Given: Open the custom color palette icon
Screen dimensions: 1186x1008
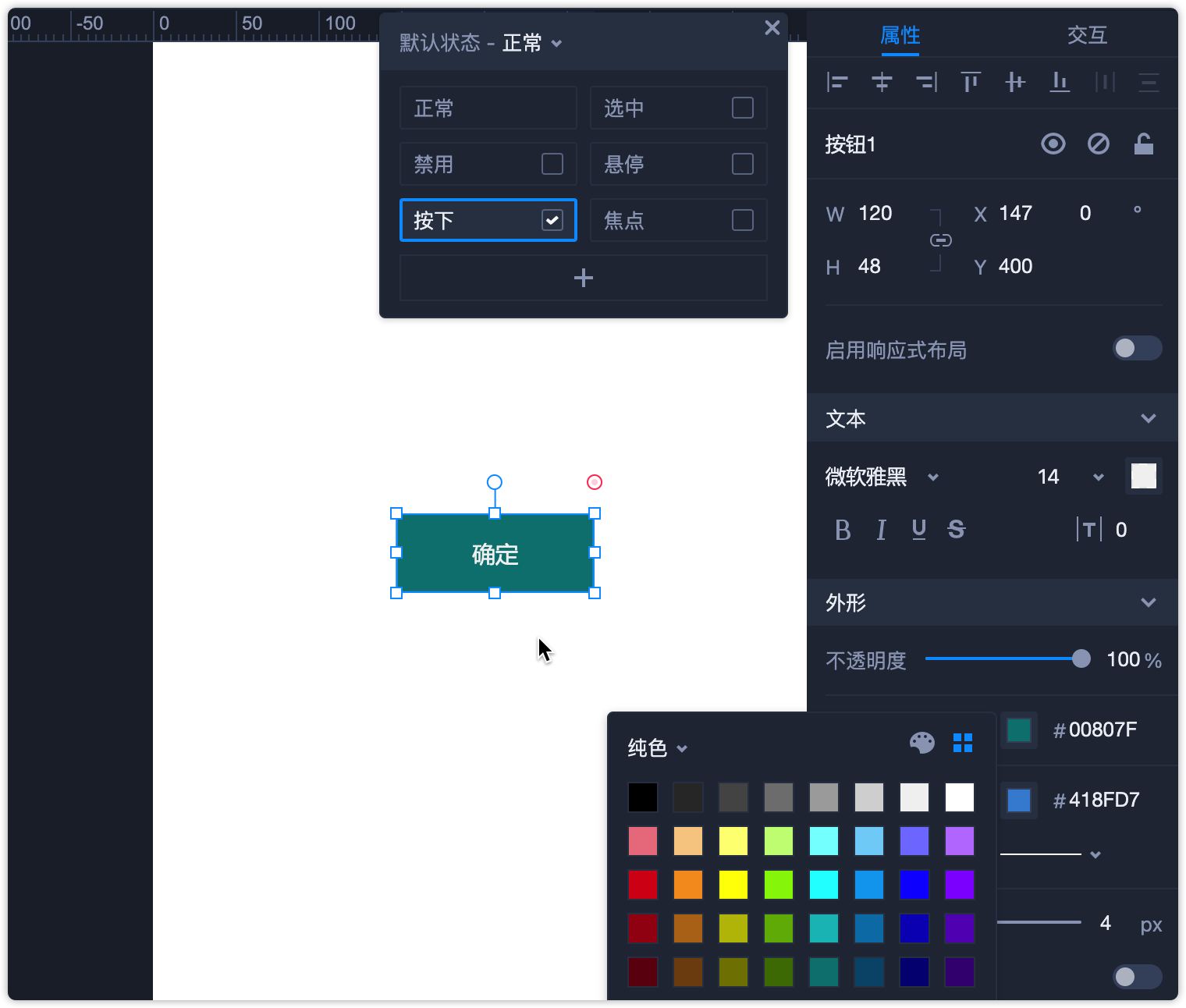Looking at the screenshot, I should pos(921,743).
